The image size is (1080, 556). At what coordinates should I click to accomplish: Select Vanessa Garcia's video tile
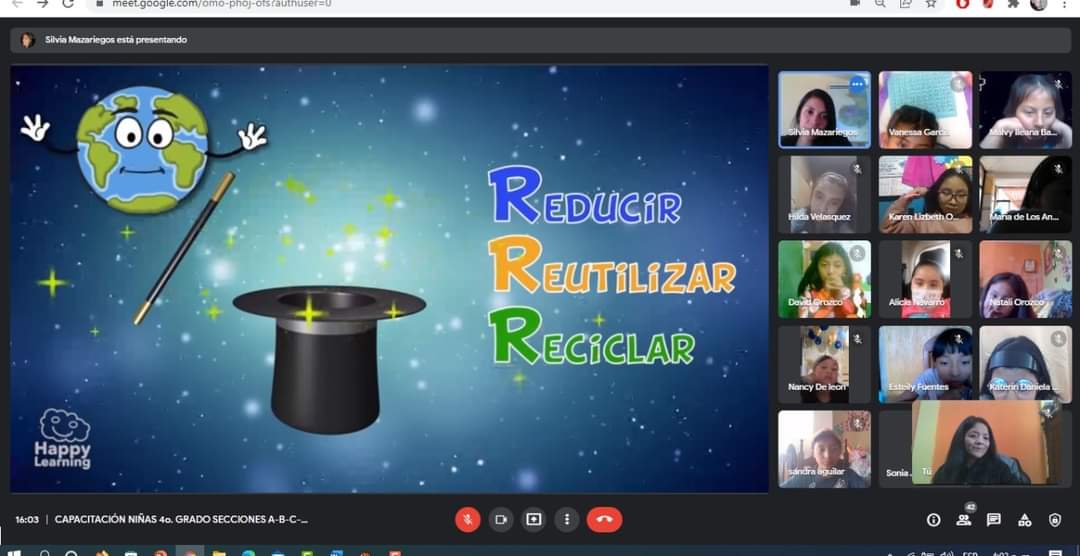(925, 109)
